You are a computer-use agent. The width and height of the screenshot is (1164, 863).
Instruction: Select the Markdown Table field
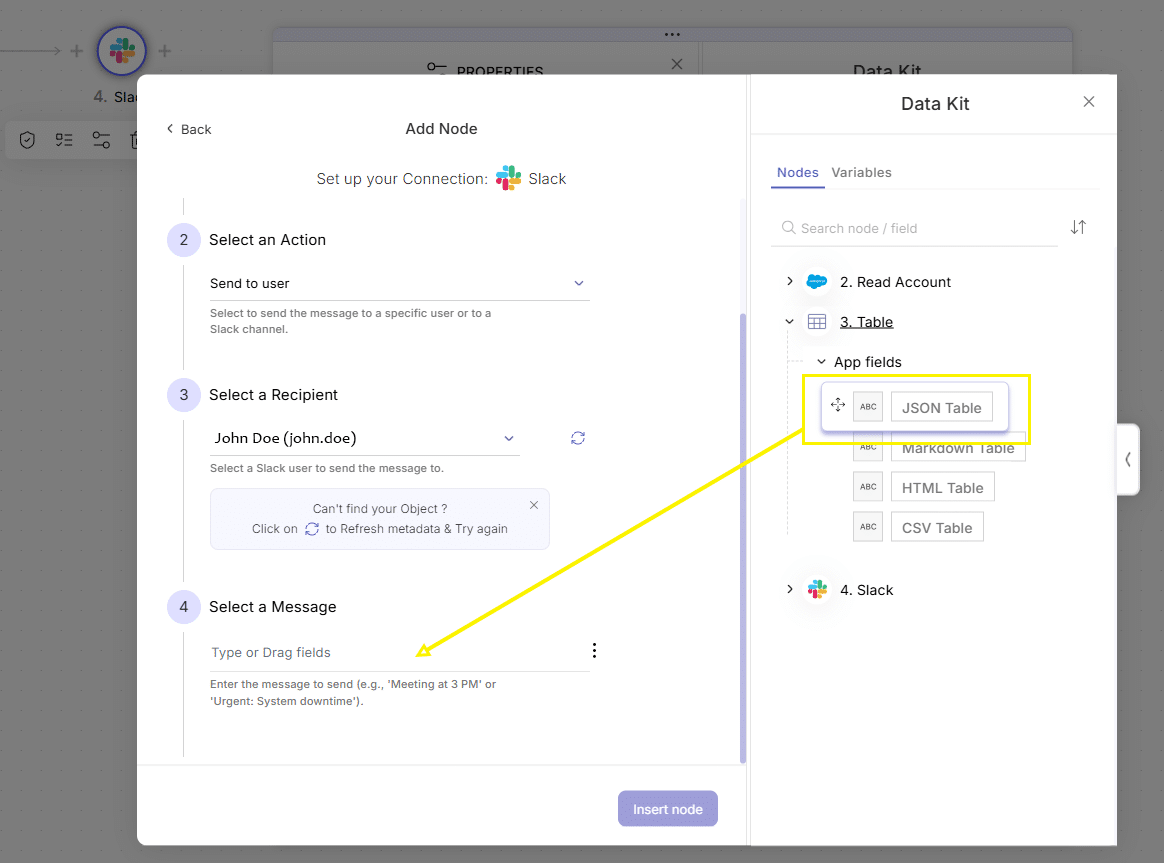(x=958, y=448)
